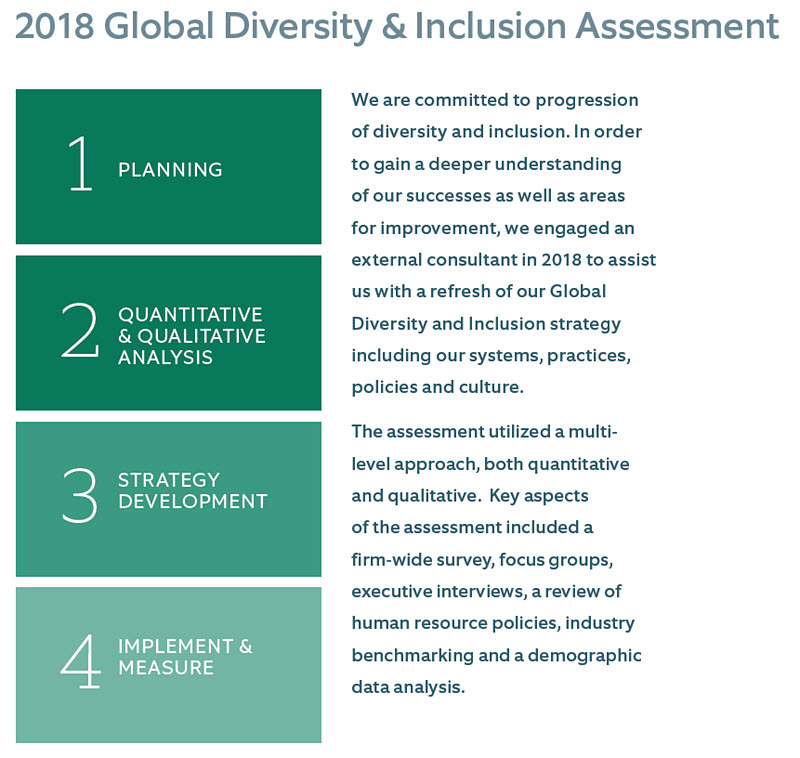The image size is (800, 758).
Task: Click the line 'of our successes as well as areas'
Action: (x=488, y=196)
